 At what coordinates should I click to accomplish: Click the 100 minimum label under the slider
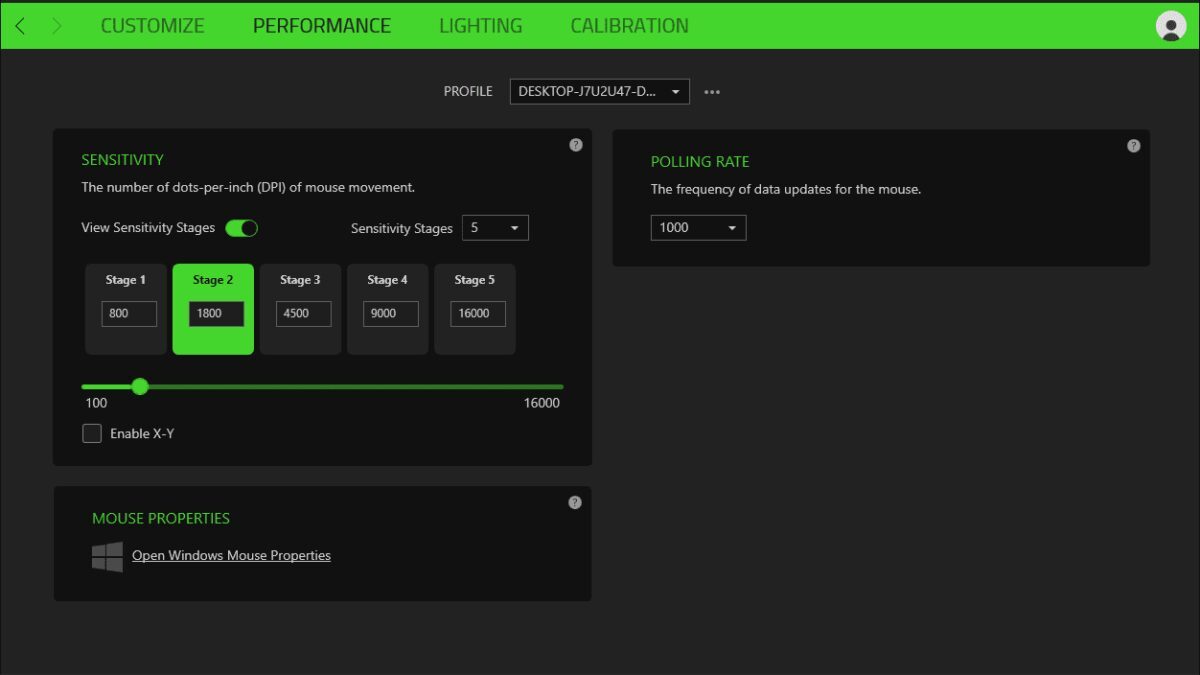click(x=96, y=403)
